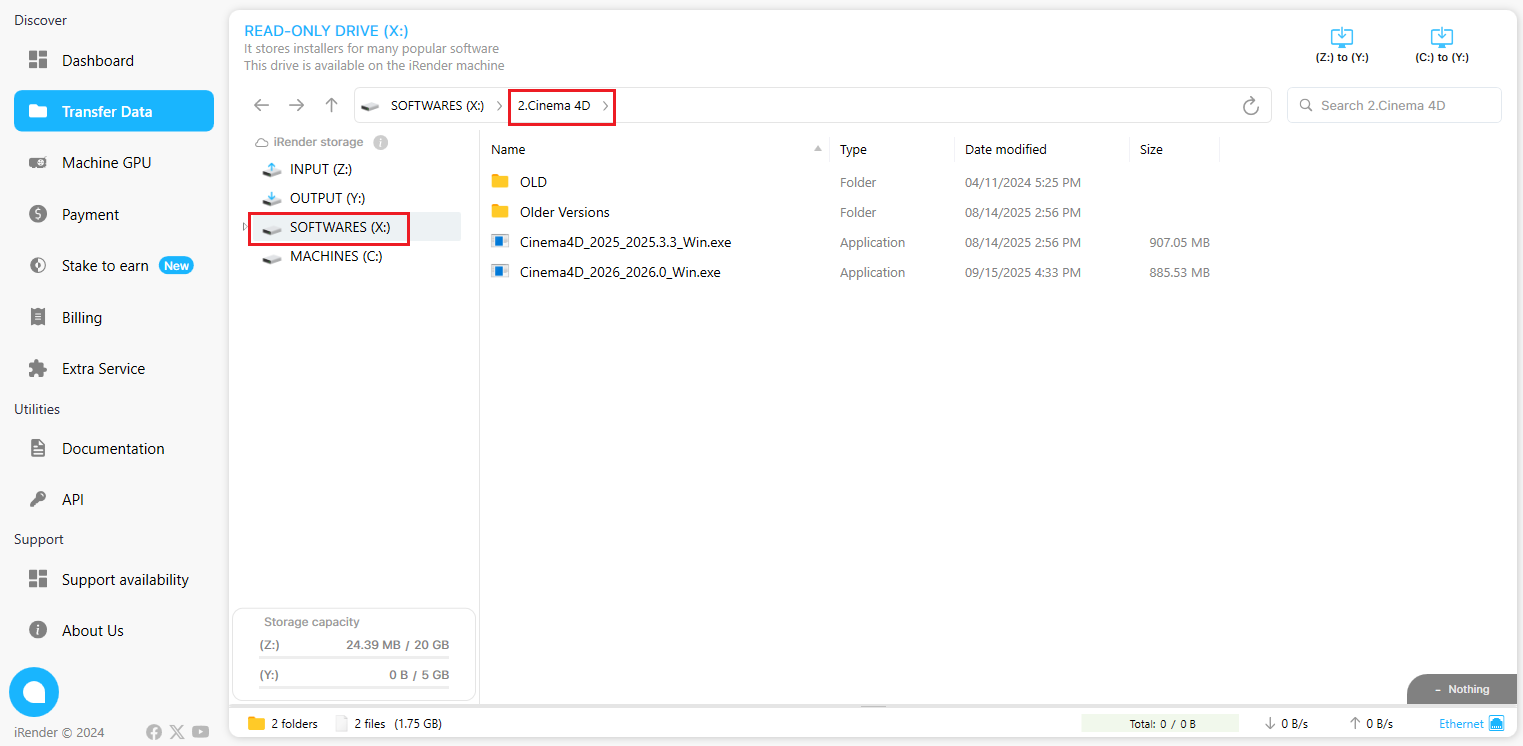Click the Ethernet connection link
The image size is (1523, 746).
(x=1461, y=724)
